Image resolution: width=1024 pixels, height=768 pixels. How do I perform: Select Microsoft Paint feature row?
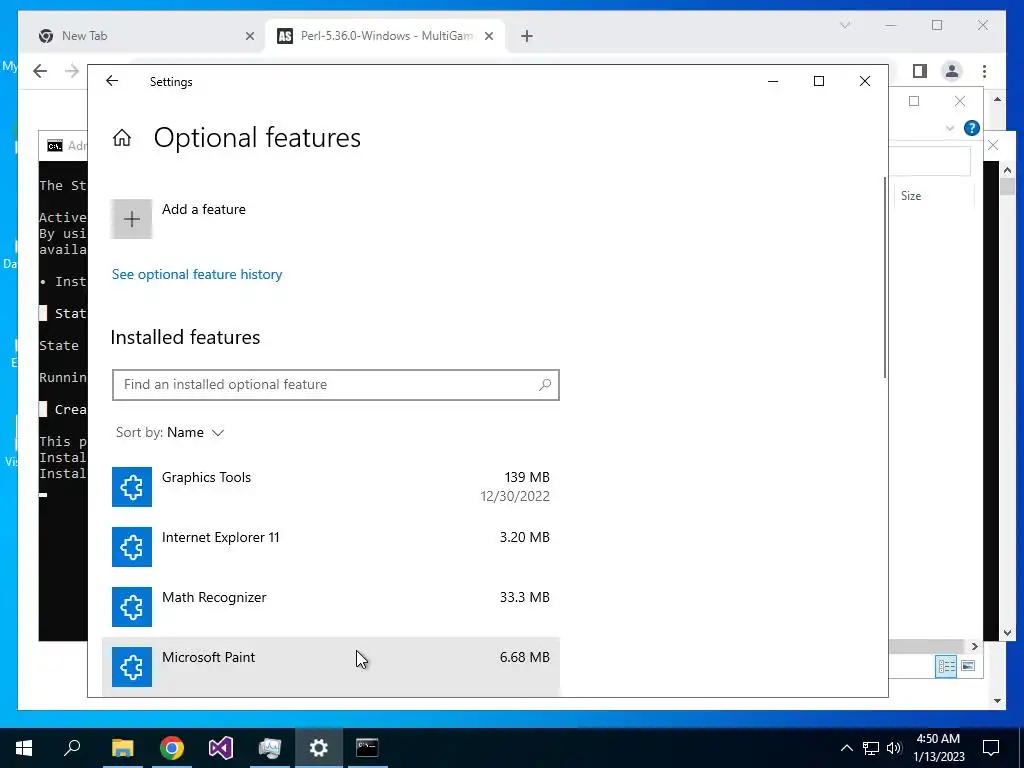tap(330, 667)
